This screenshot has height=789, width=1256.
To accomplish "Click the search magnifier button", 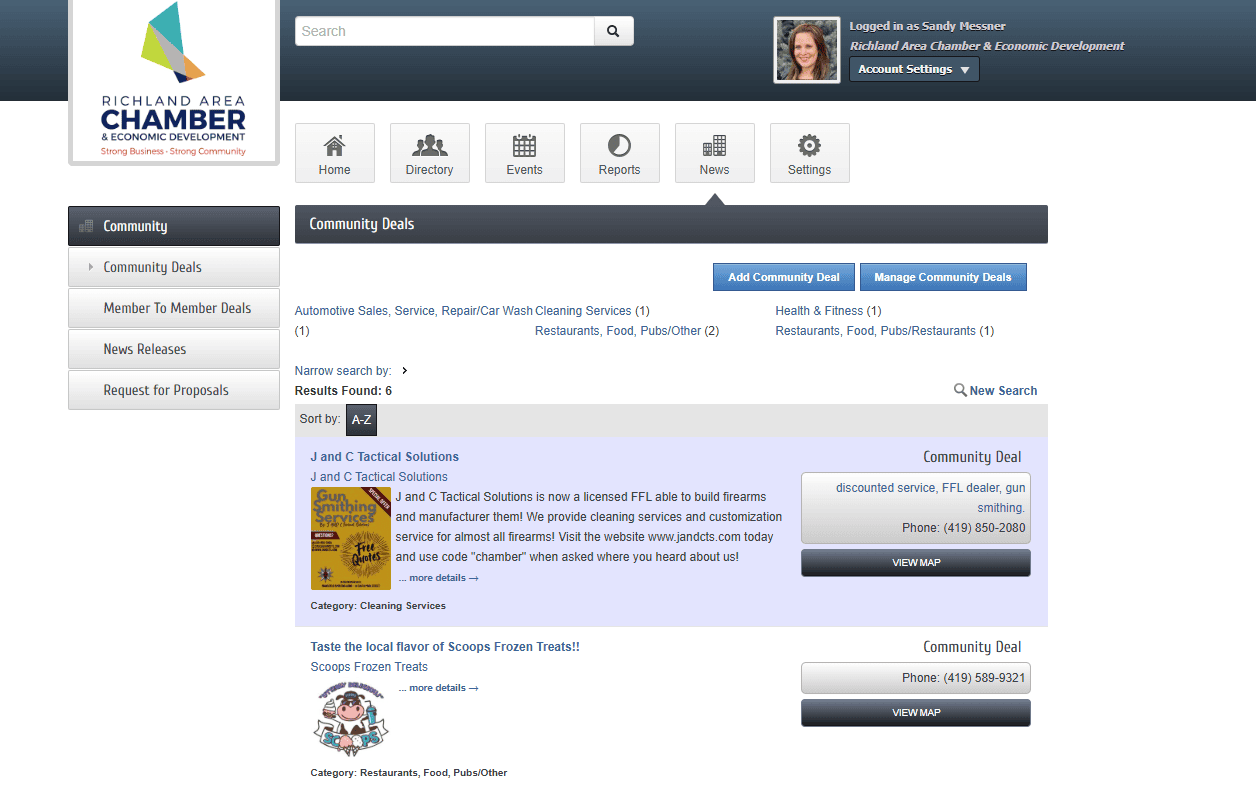I will (614, 31).
